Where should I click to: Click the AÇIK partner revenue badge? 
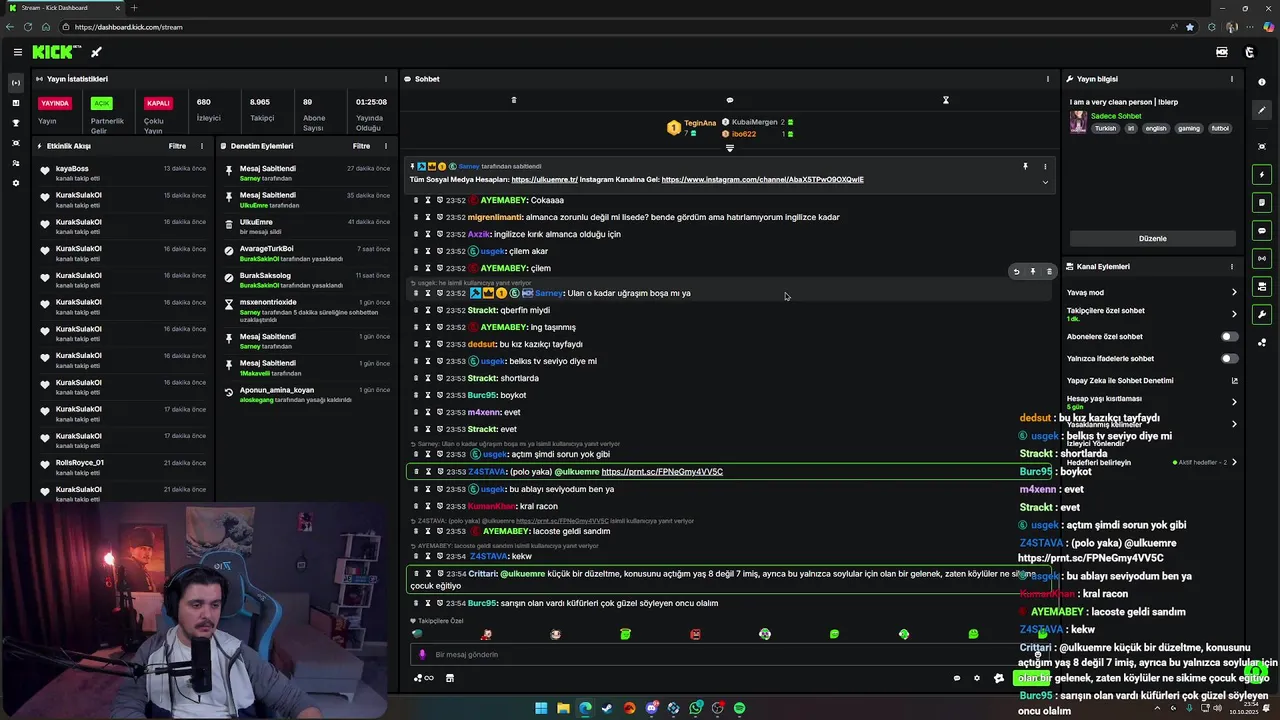point(101,103)
